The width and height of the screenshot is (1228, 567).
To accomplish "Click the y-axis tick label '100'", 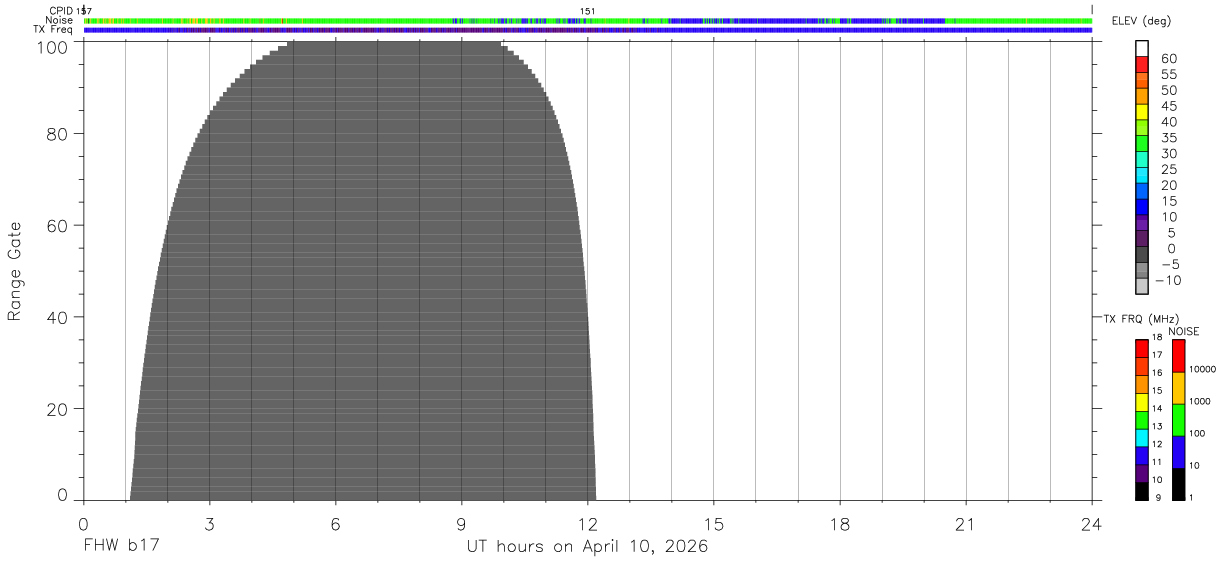I will pyautogui.click(x=53, y=46).
